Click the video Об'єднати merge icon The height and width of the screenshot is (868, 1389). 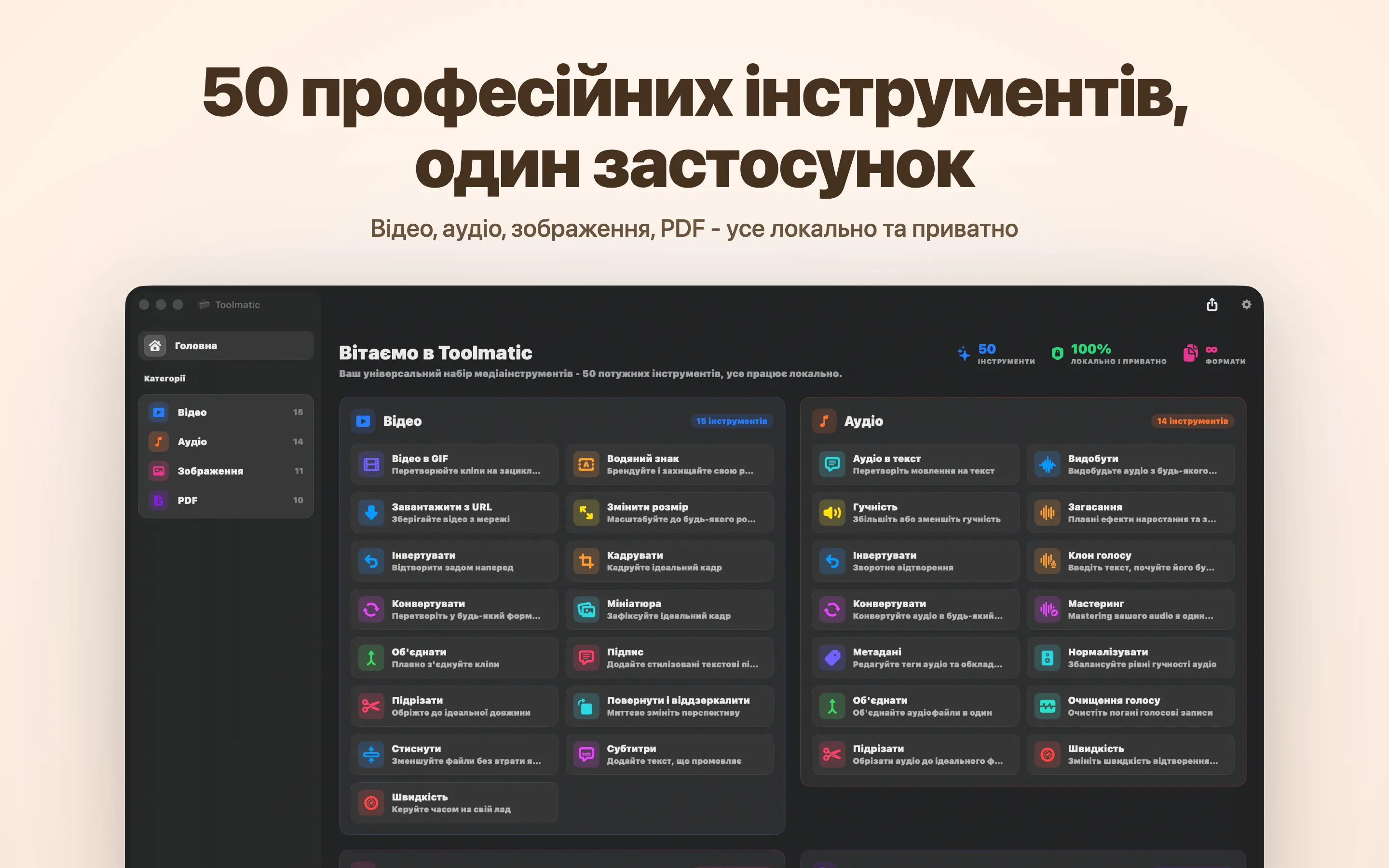pyautogui.click(x=371, y=657)
